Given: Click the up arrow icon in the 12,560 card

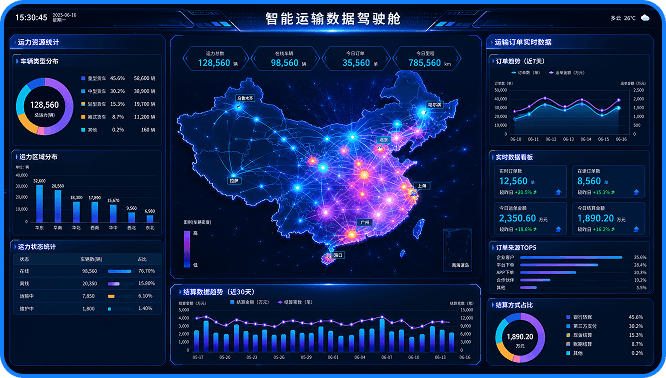Looking at the screenshot, I should click(x=559, y=192).
